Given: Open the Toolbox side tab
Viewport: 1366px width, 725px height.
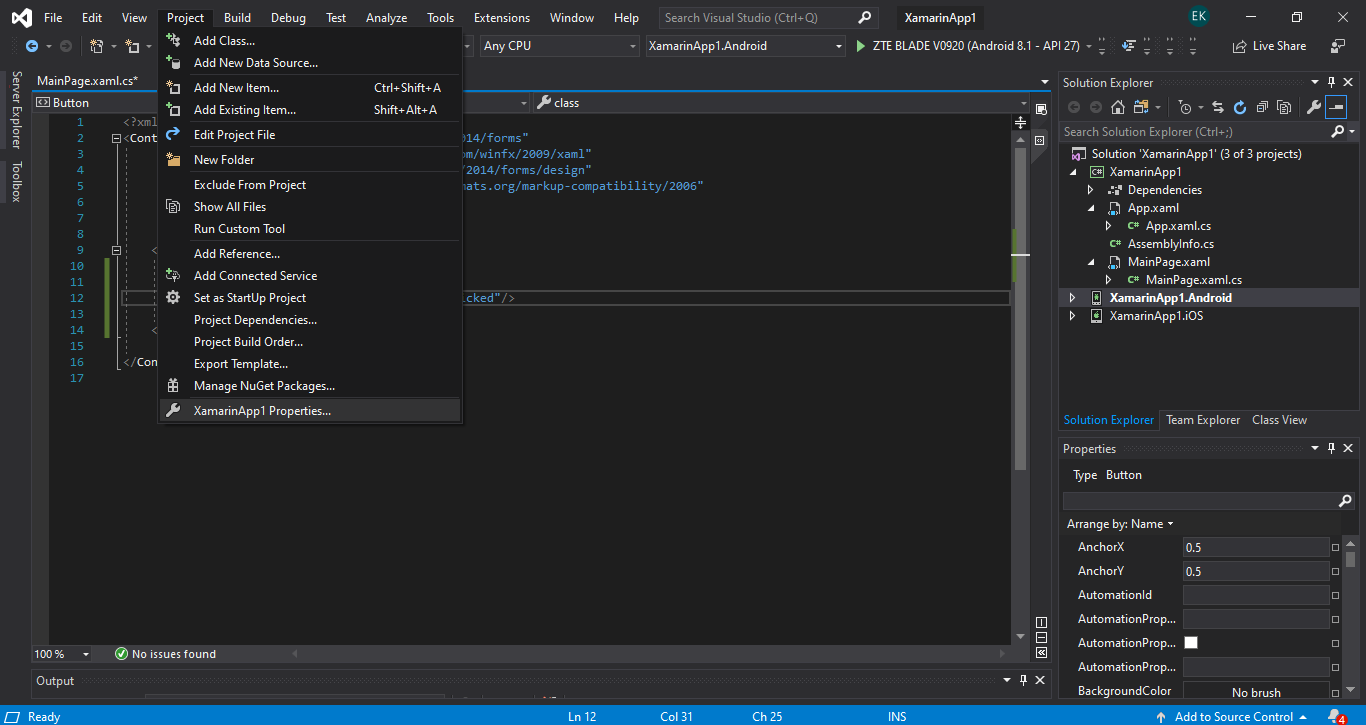Looking at the screenshot, I should click(15, 182).
